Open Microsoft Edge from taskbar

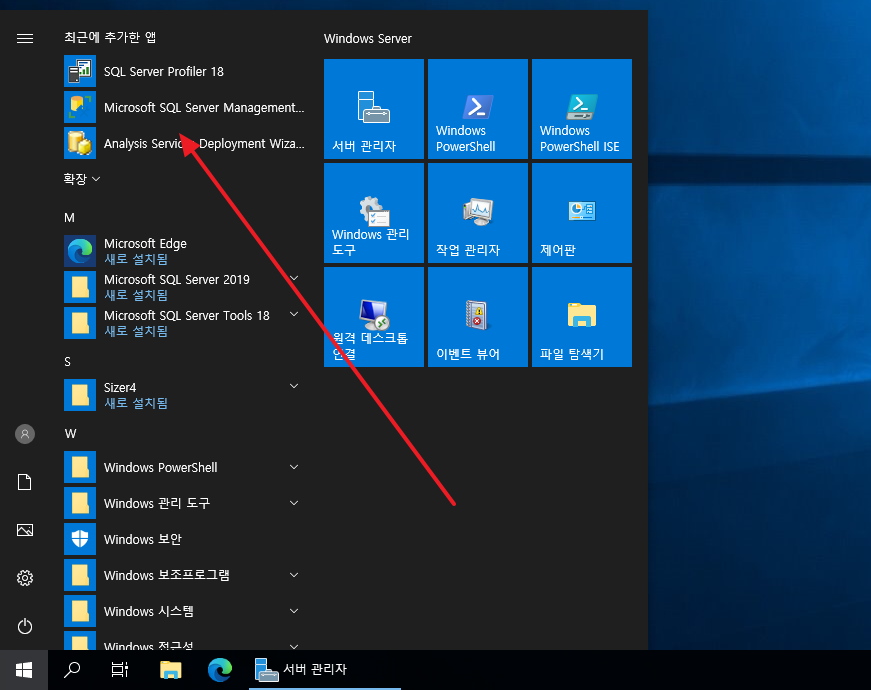click(220, 670)
